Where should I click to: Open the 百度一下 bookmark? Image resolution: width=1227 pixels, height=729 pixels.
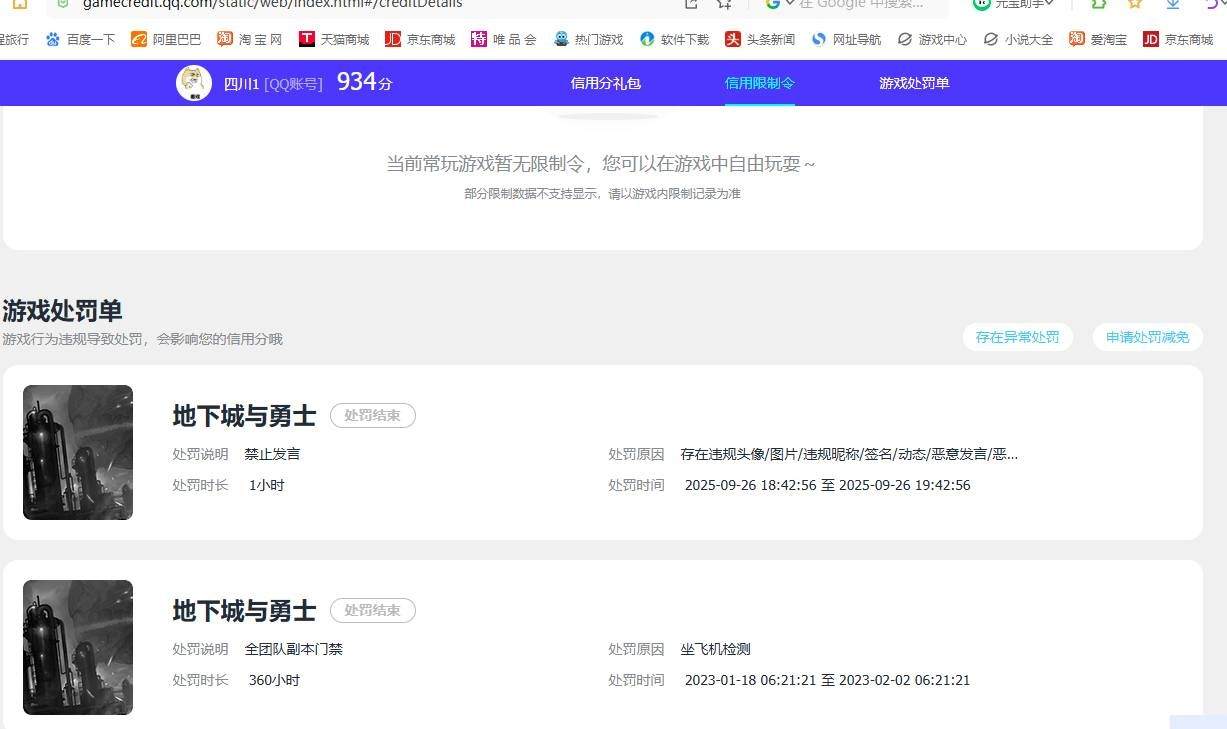tap(80, 40)
